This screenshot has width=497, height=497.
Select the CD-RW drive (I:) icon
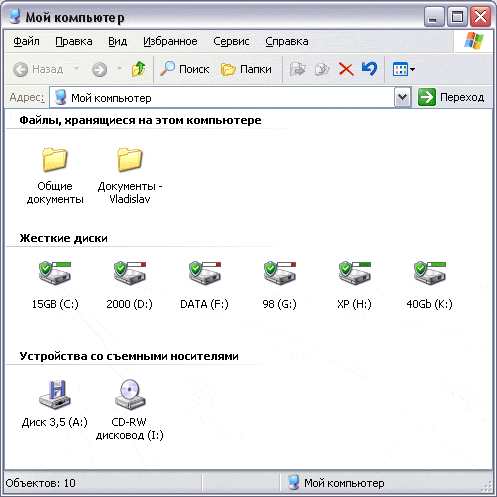pos(130,395)
